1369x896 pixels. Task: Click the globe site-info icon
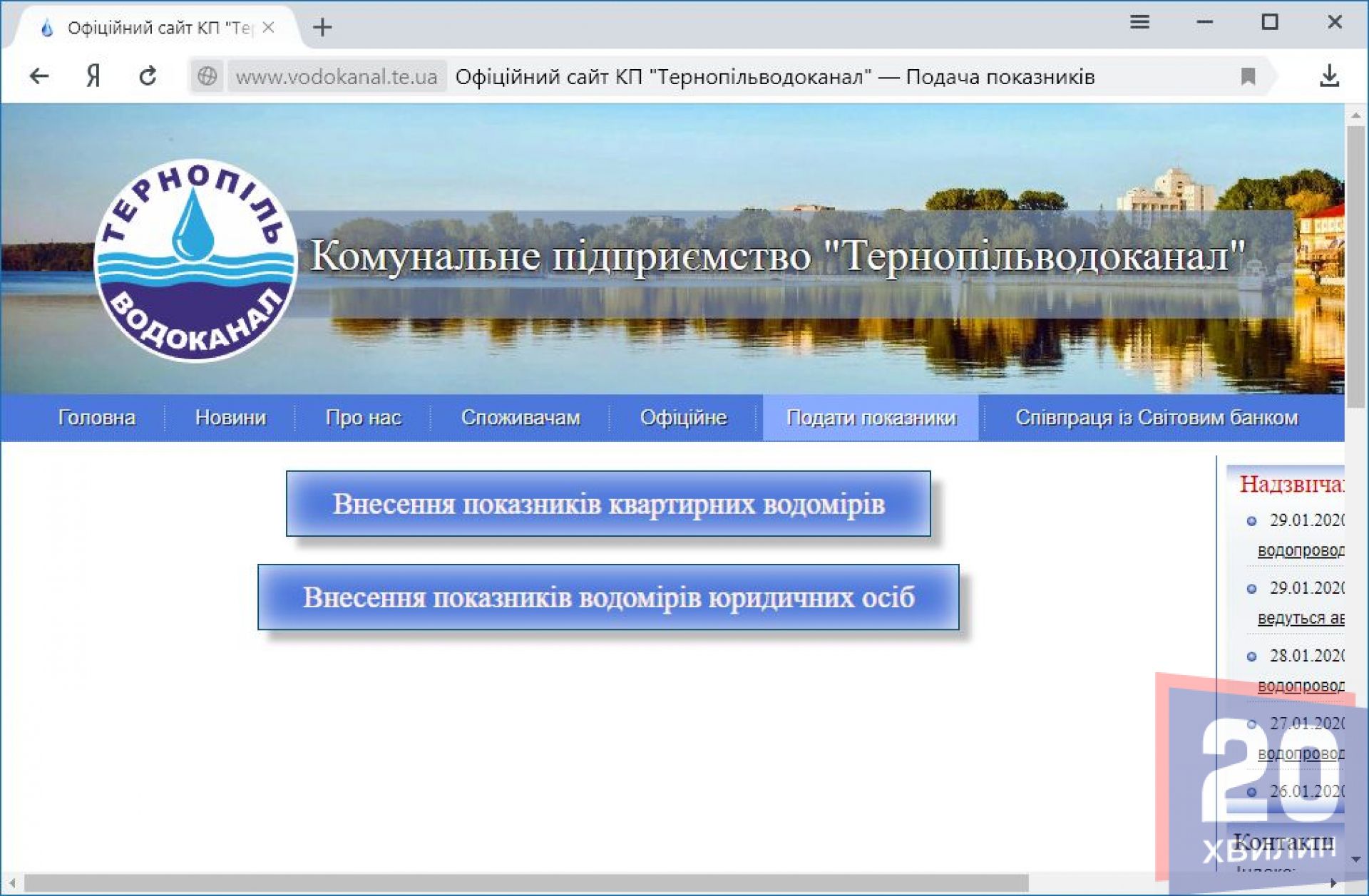(x=207, y=76)
